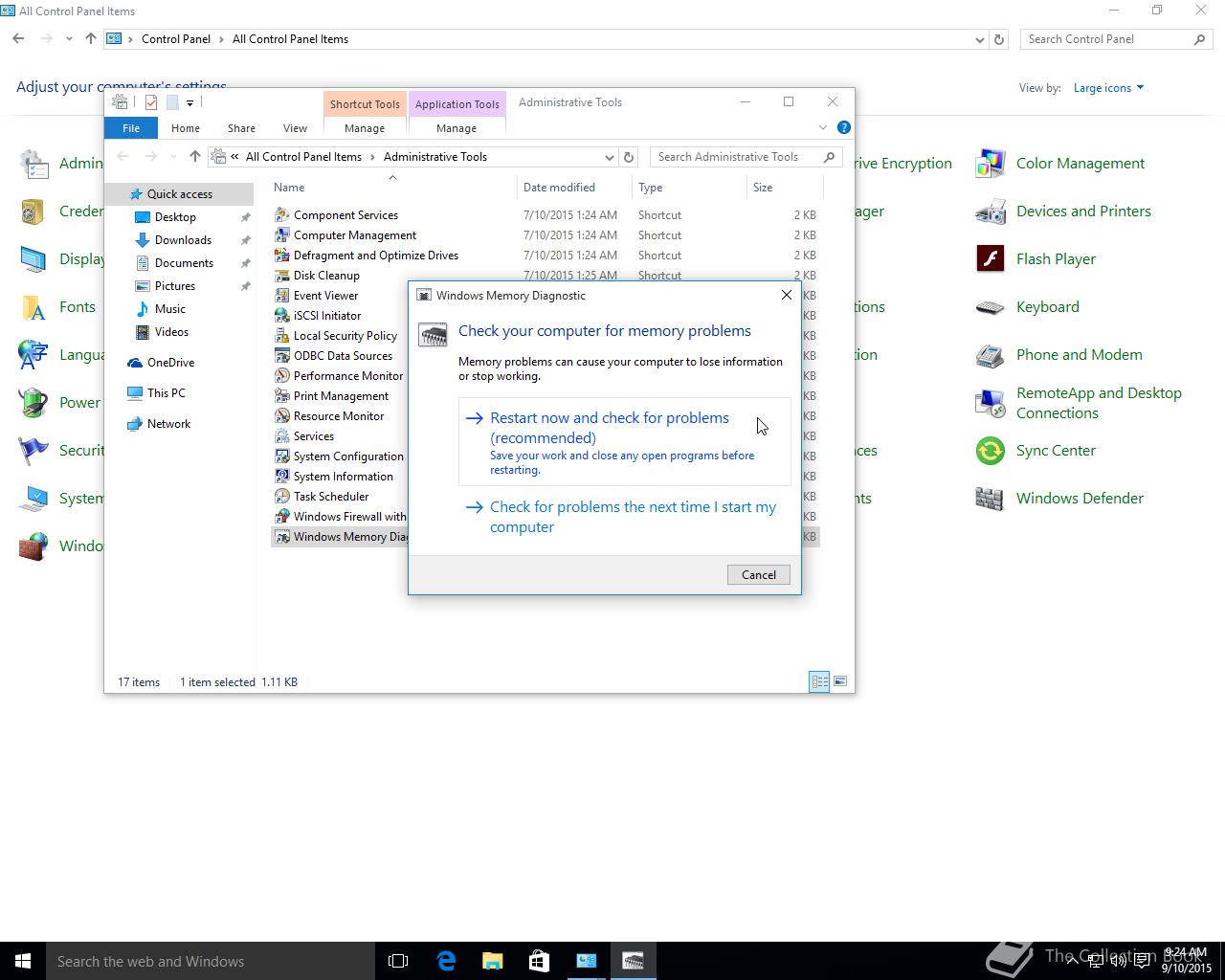Switch to Details view button in status bar
This screenshot has height=980, width=1225.
click(819, 681)
